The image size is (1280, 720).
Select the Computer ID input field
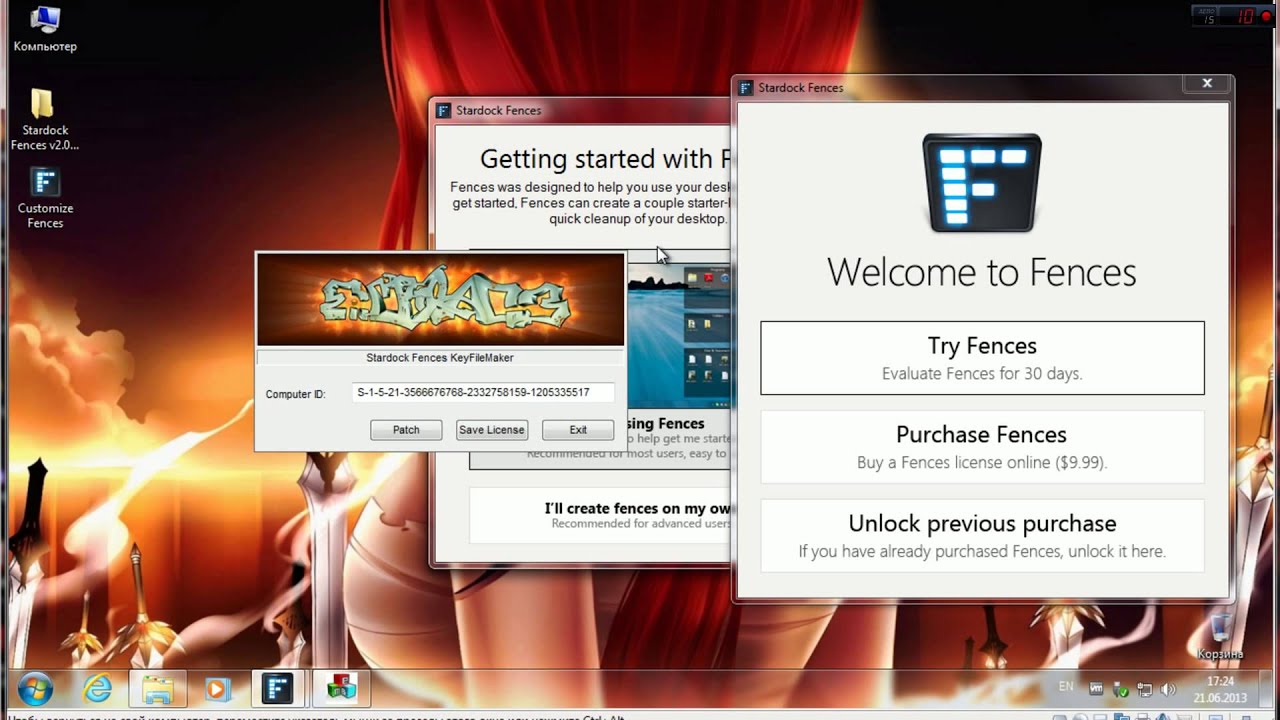(484, 393)
